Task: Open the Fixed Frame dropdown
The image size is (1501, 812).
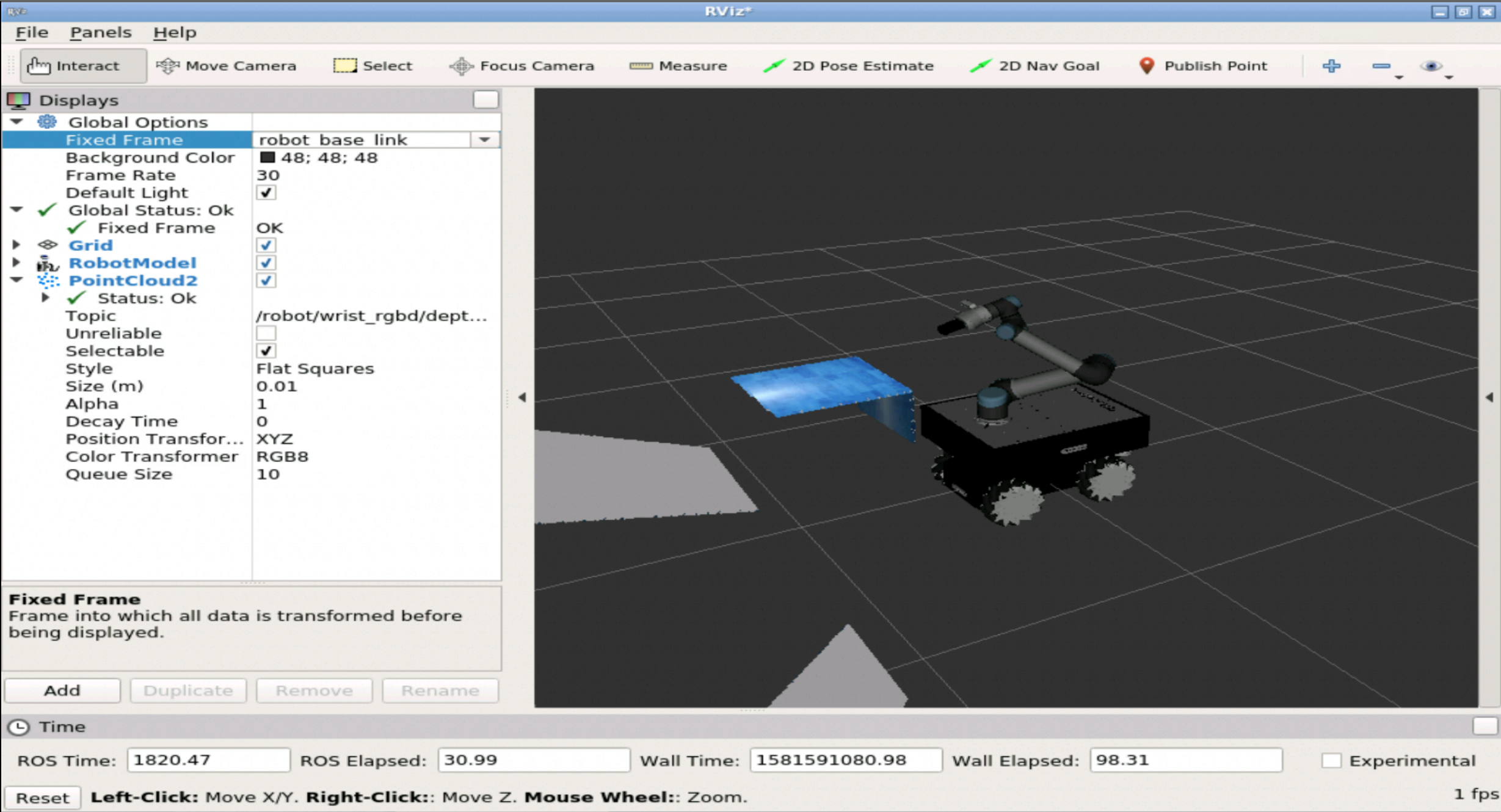Action: tap(485, 140)
